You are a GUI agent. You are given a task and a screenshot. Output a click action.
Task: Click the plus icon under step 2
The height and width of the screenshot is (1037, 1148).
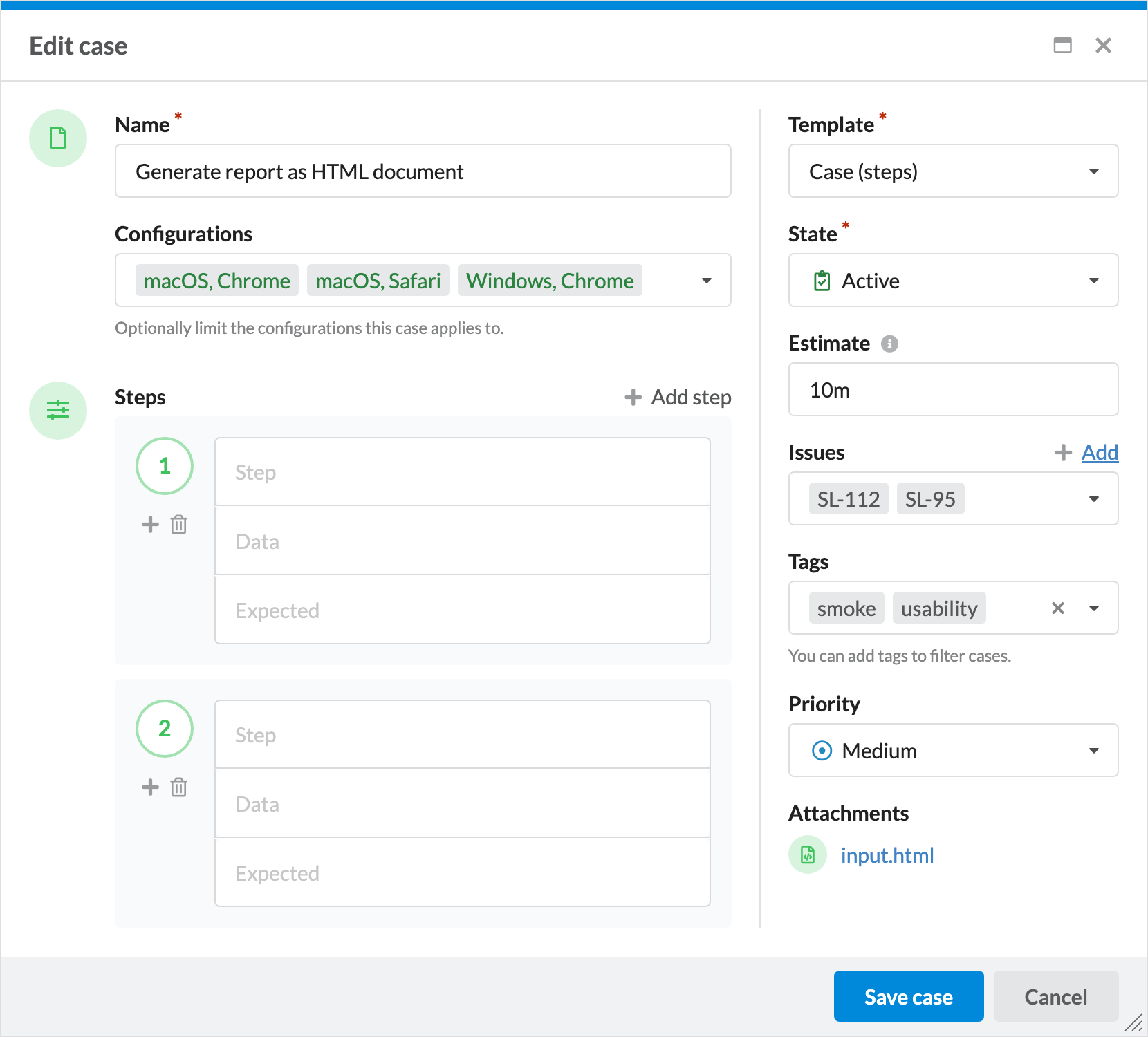pos(150,787)
